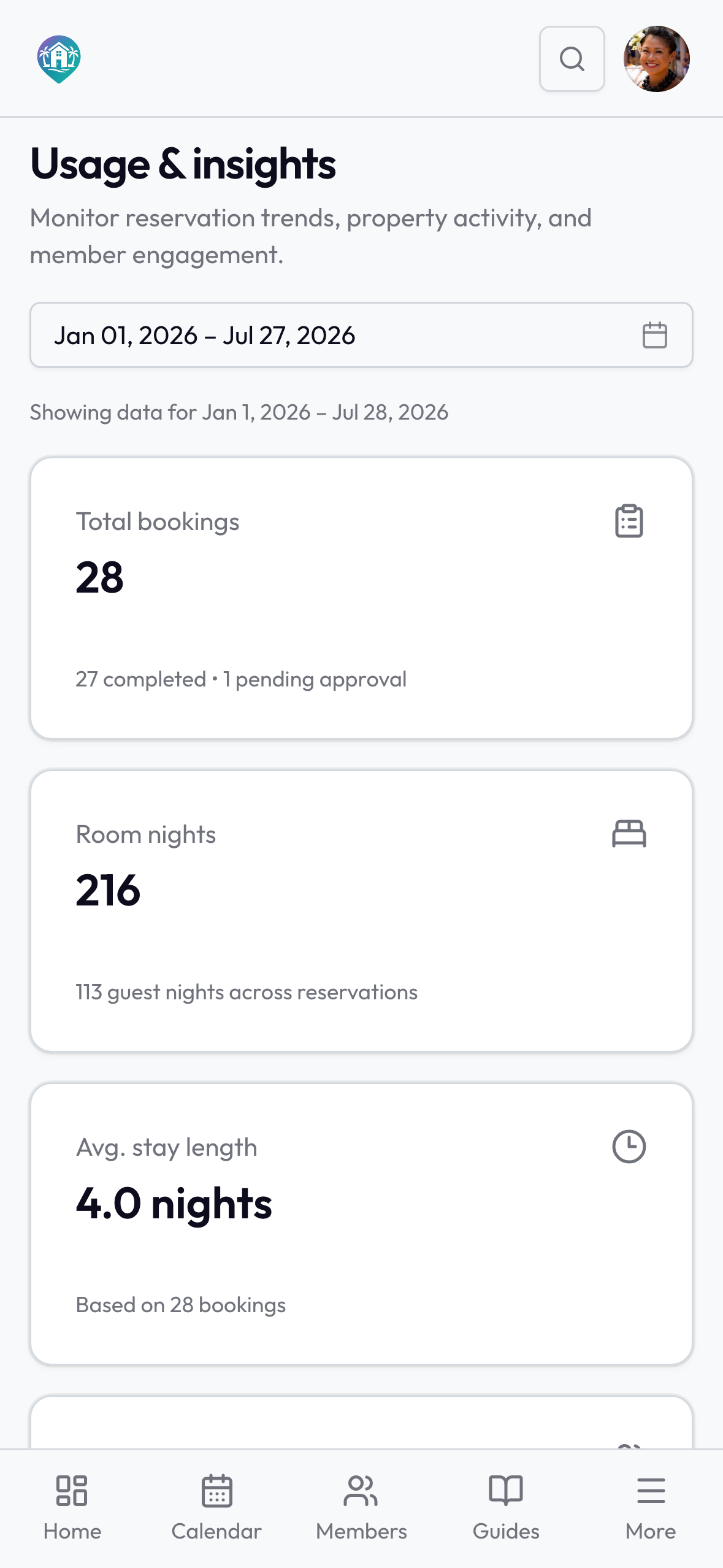Click the beach house app logo
The height and width of the screenshot is (1568, 723).
(x=59, y=59)
